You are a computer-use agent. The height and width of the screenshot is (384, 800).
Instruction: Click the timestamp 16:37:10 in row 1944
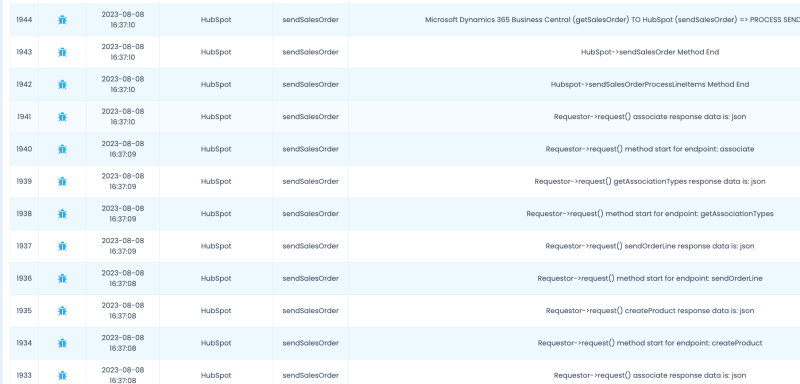pyautogui.click(x=123, y=25)
